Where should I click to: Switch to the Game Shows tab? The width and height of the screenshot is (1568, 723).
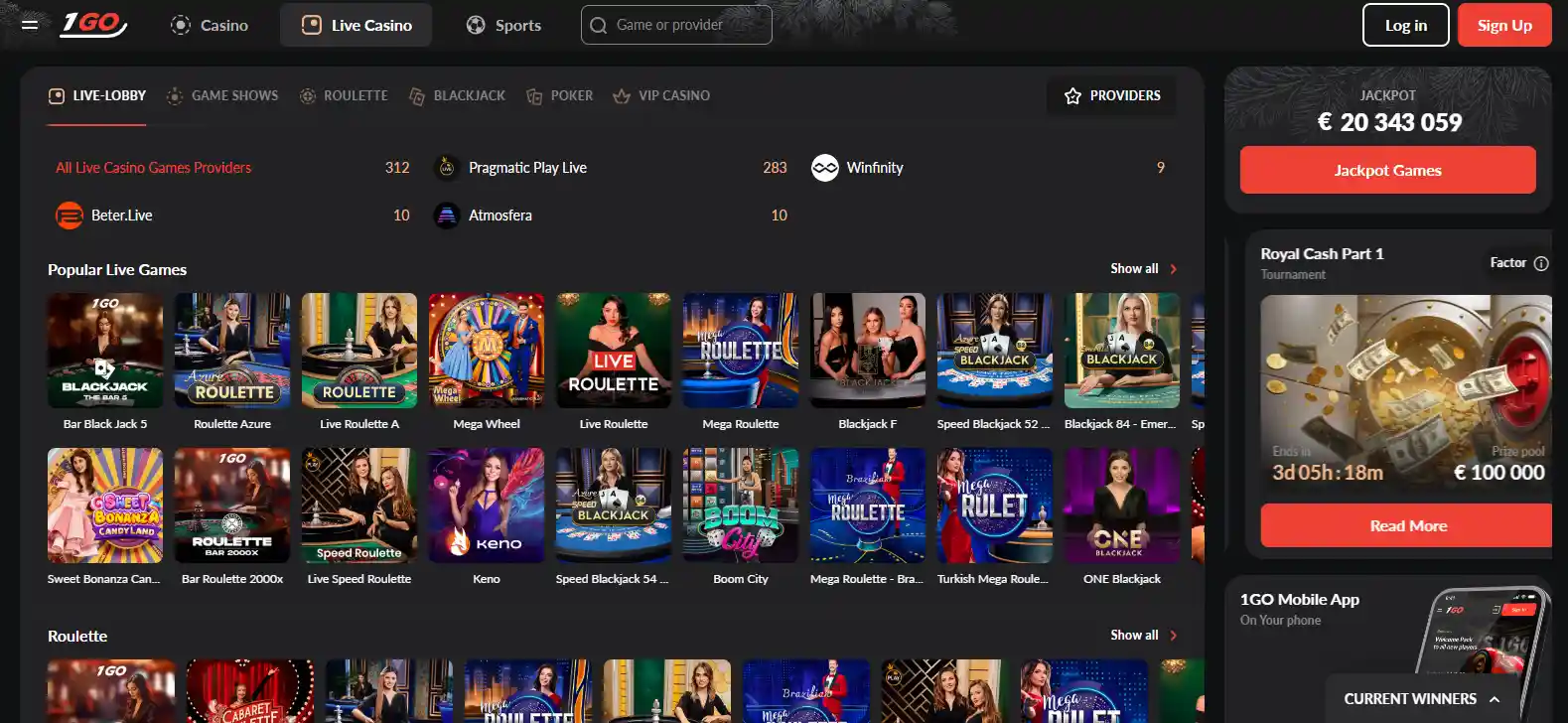point(222,96)
